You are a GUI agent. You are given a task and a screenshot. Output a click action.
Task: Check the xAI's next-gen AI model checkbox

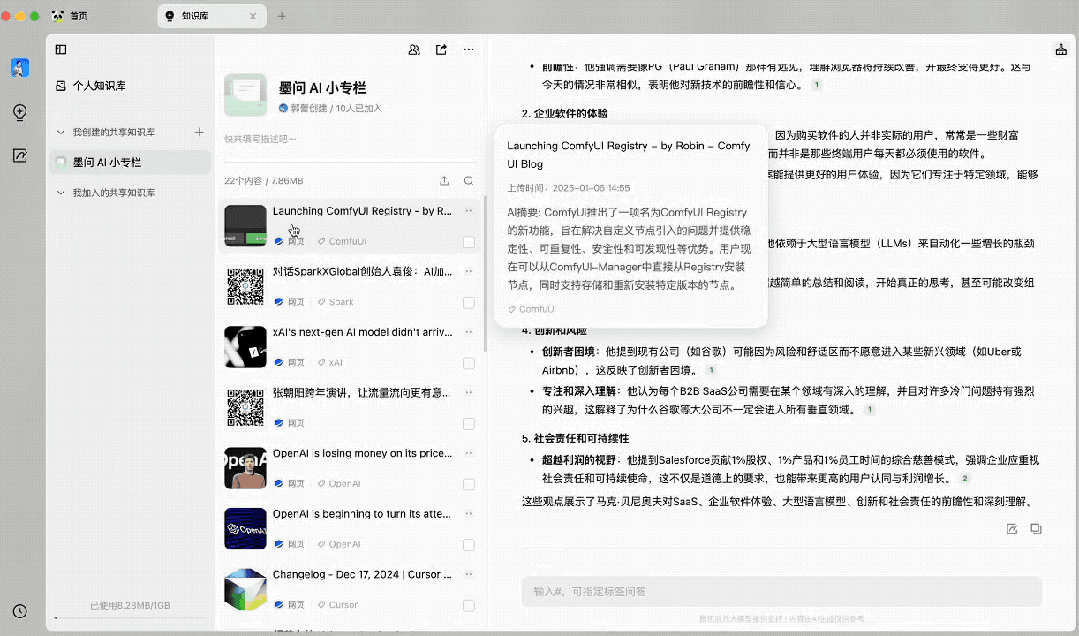click(469, 363)
